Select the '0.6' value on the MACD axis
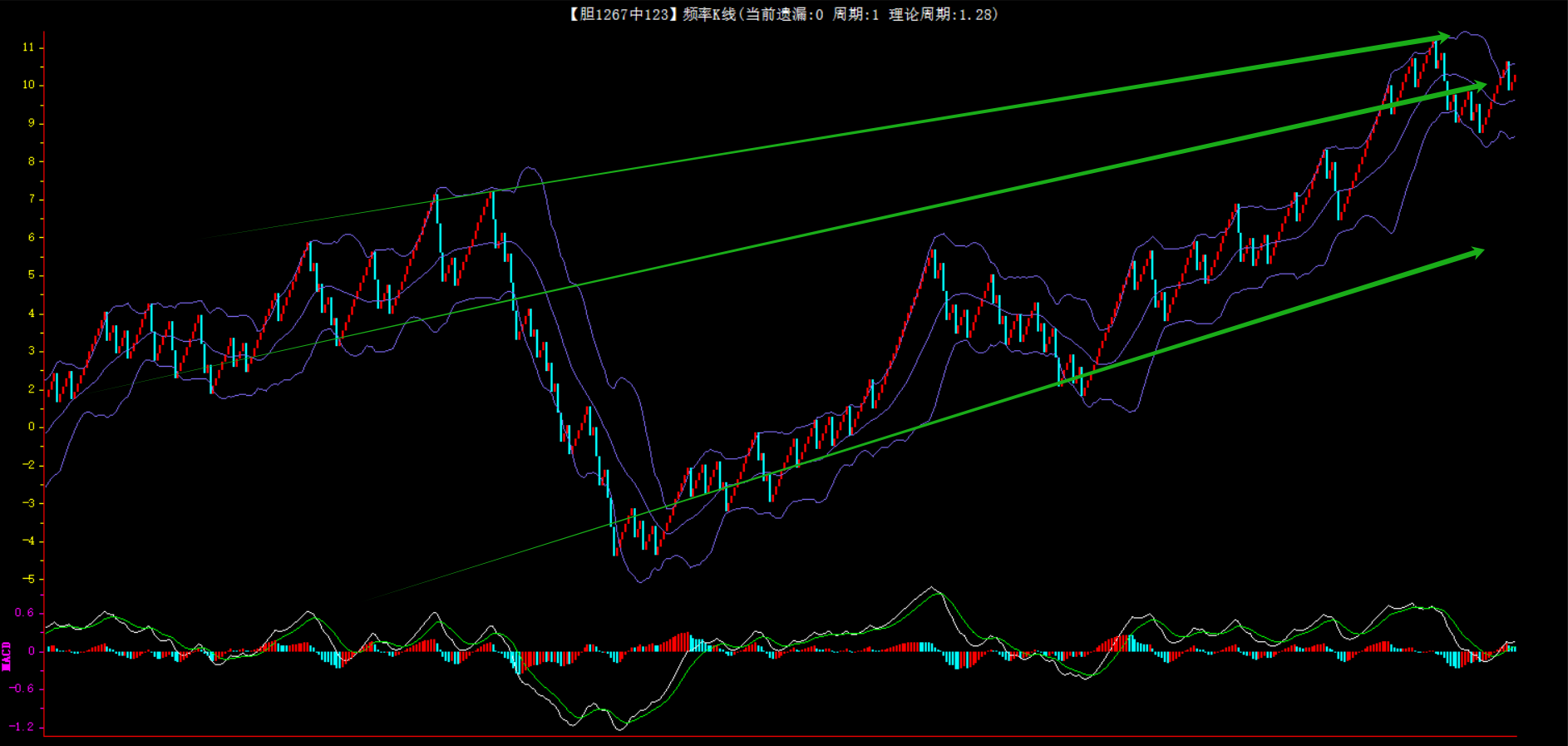This screenshot has height=746, width=1568. pyautogui.click(x=24, y=613)
